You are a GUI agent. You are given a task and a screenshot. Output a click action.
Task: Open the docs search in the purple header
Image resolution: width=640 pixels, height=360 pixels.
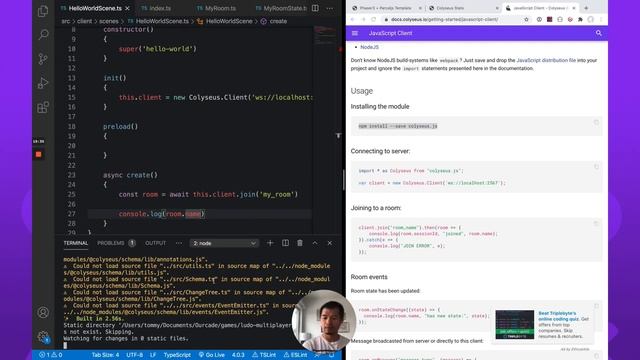coord(598,33)
